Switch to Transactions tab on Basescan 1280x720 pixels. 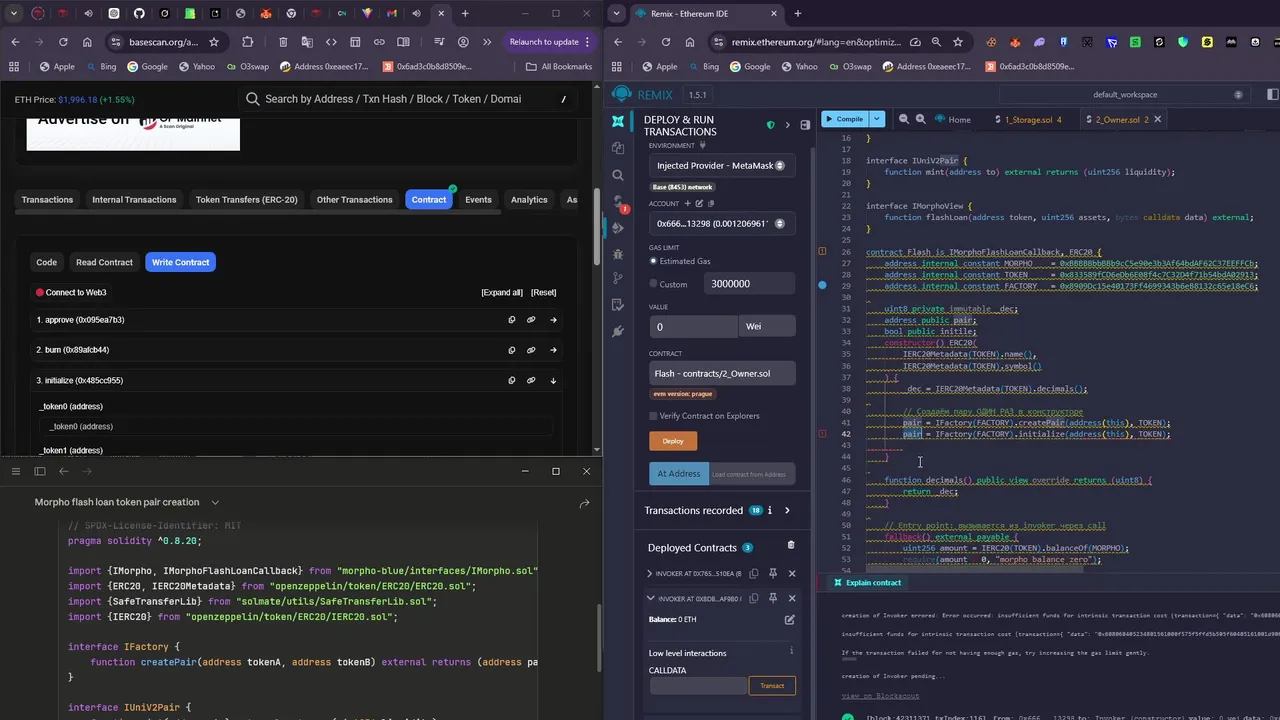[47, 200]
